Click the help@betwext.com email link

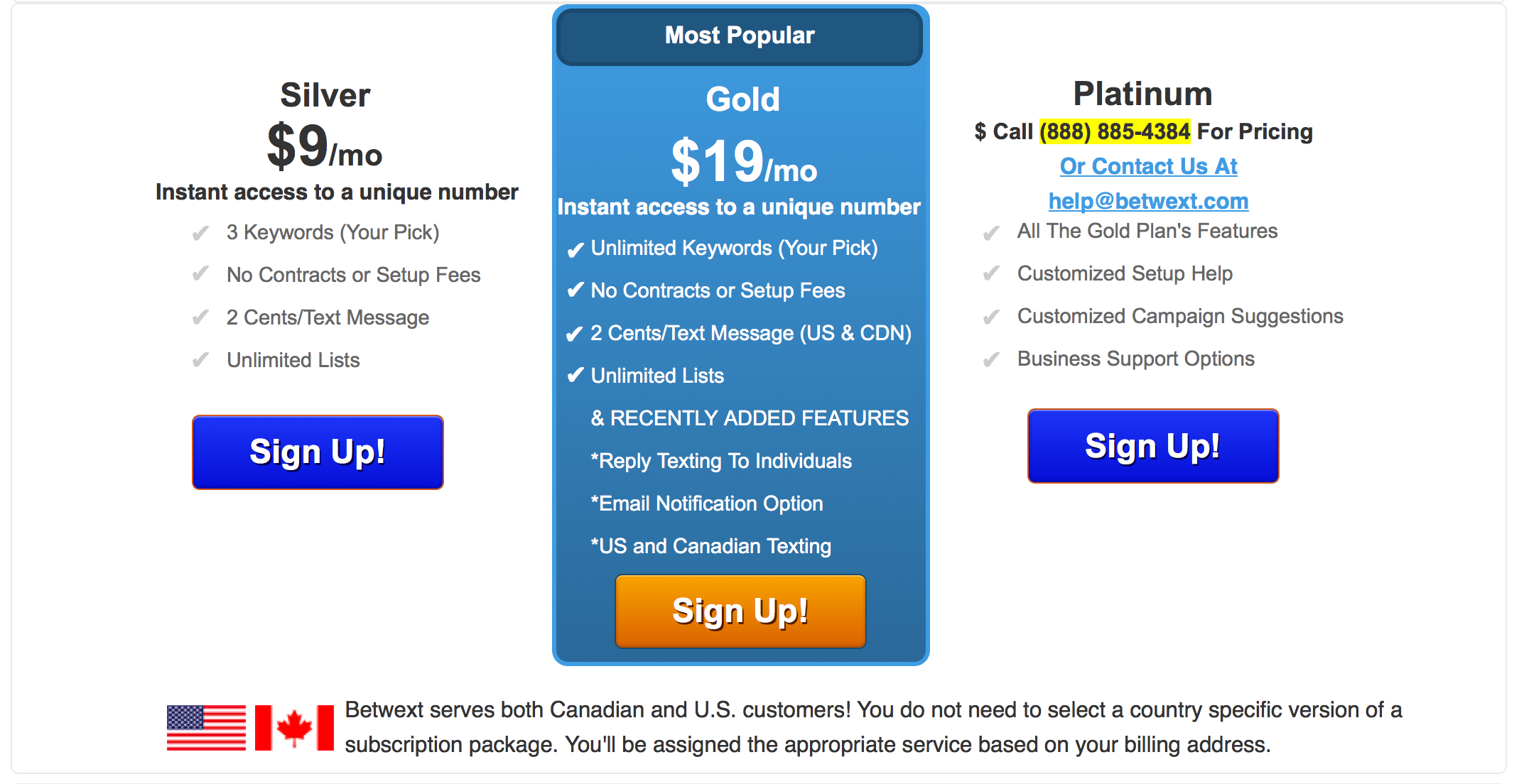click(1148, 201)
